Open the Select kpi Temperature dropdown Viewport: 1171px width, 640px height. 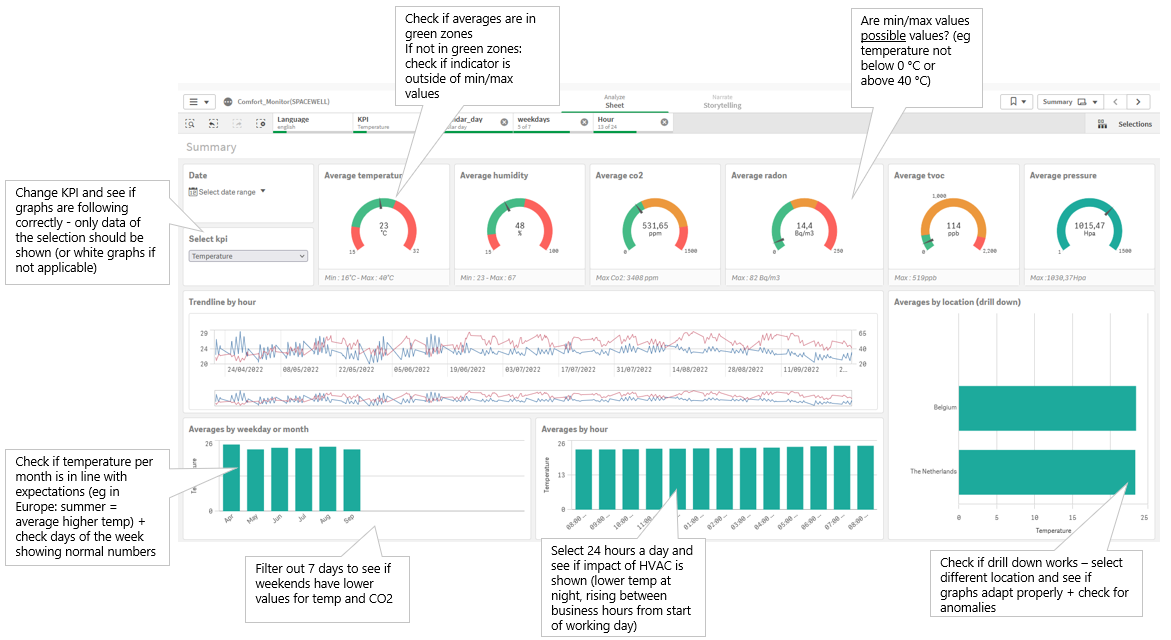click(x=248, y=256)
